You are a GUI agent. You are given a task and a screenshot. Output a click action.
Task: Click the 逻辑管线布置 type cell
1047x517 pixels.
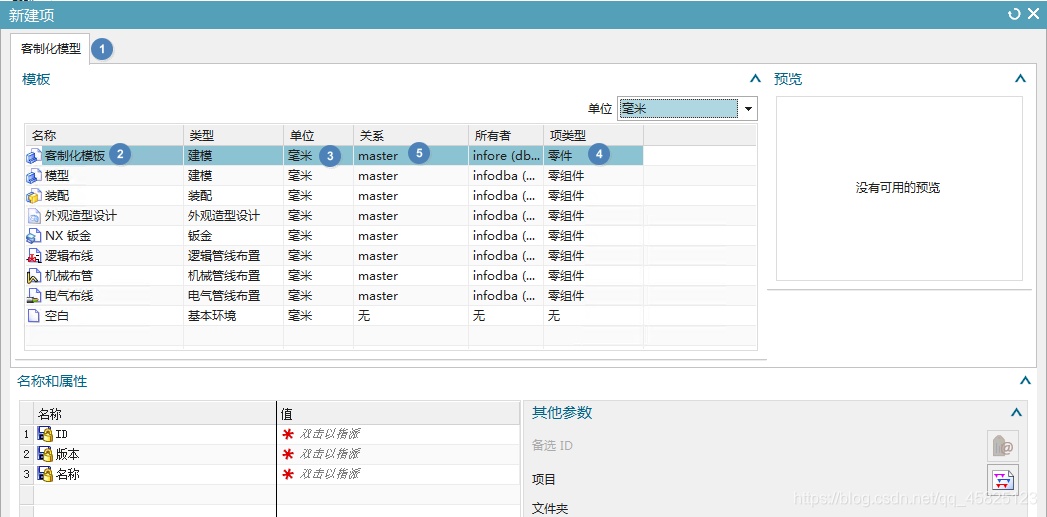234,256
